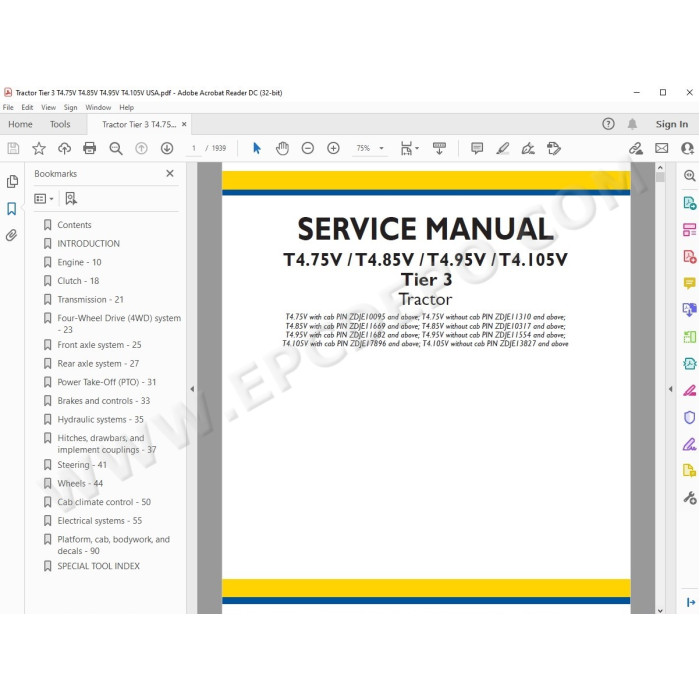Open the notifications bell
The width and height of the screenshot is (700, 700).
coord(632,124)
